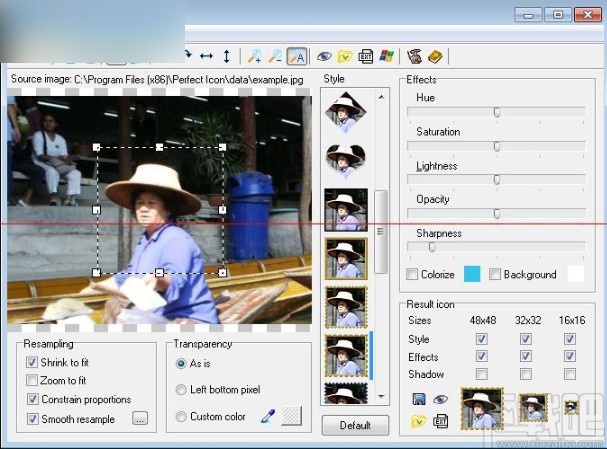Click the Default button

(x=355, y=425)
